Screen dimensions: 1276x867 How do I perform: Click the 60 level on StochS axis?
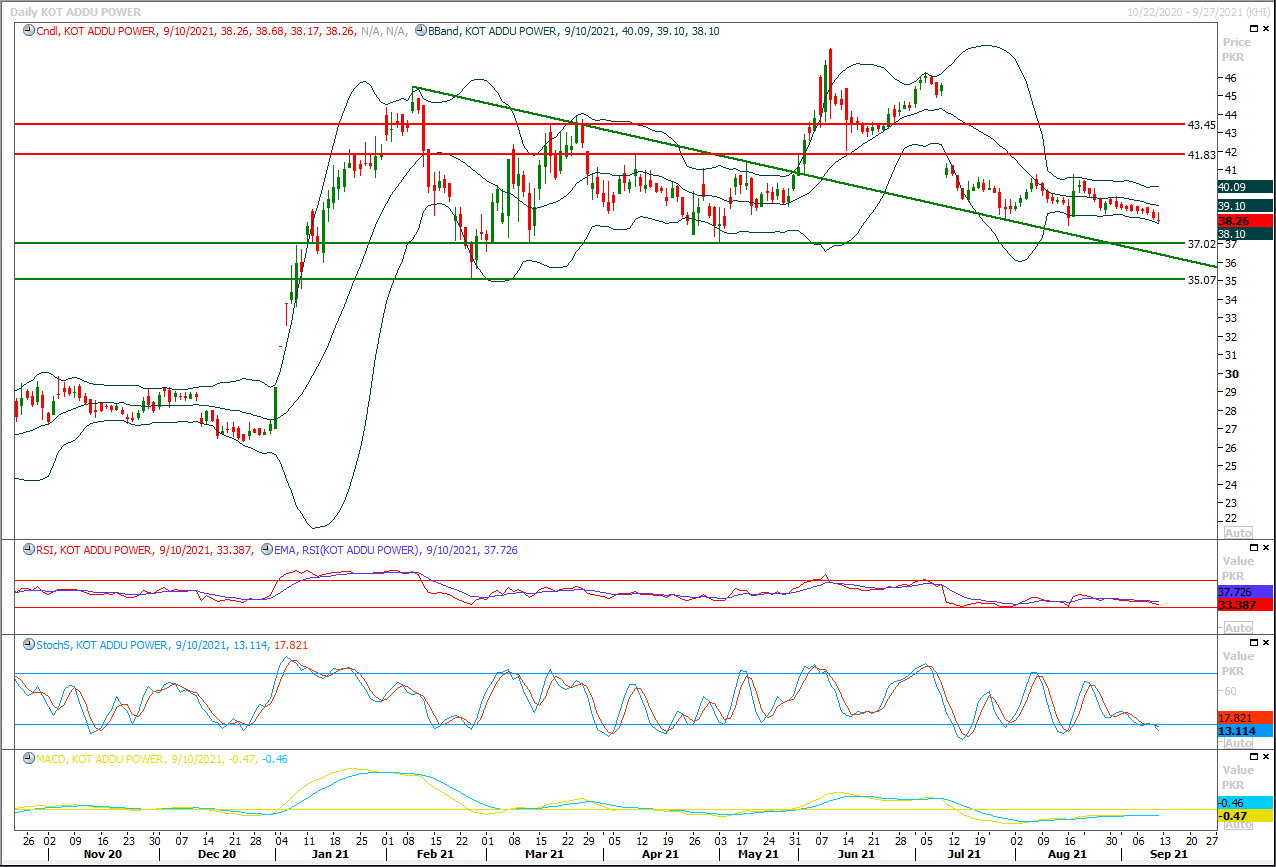point(1231,692)
